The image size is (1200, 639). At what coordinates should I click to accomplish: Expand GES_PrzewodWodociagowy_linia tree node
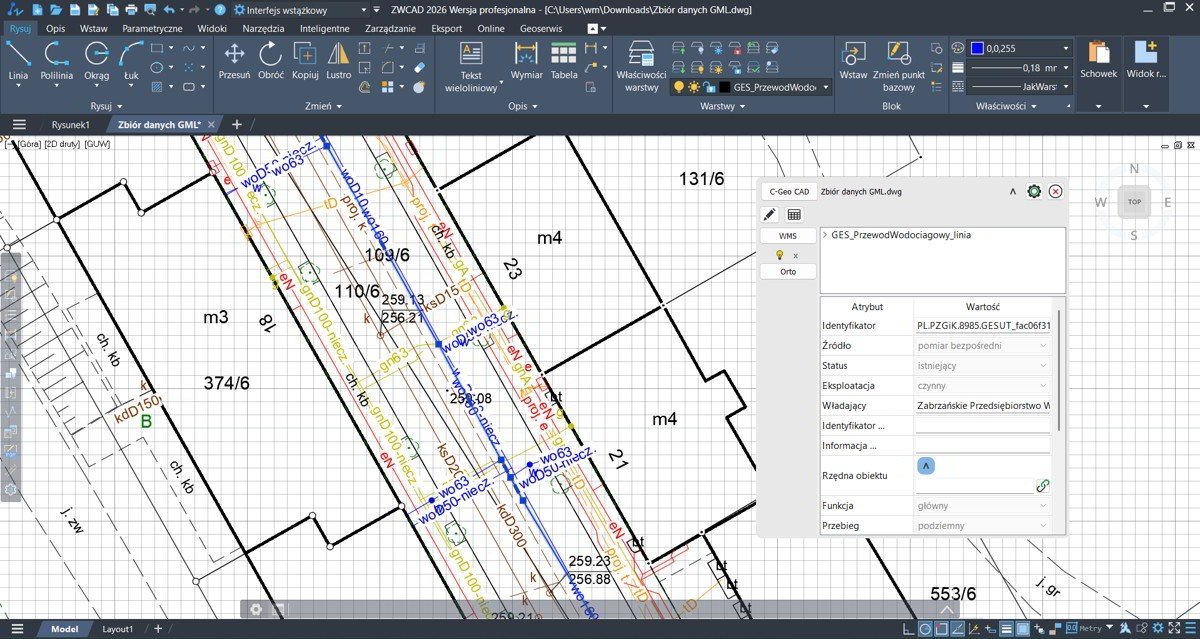pos(825,235)
